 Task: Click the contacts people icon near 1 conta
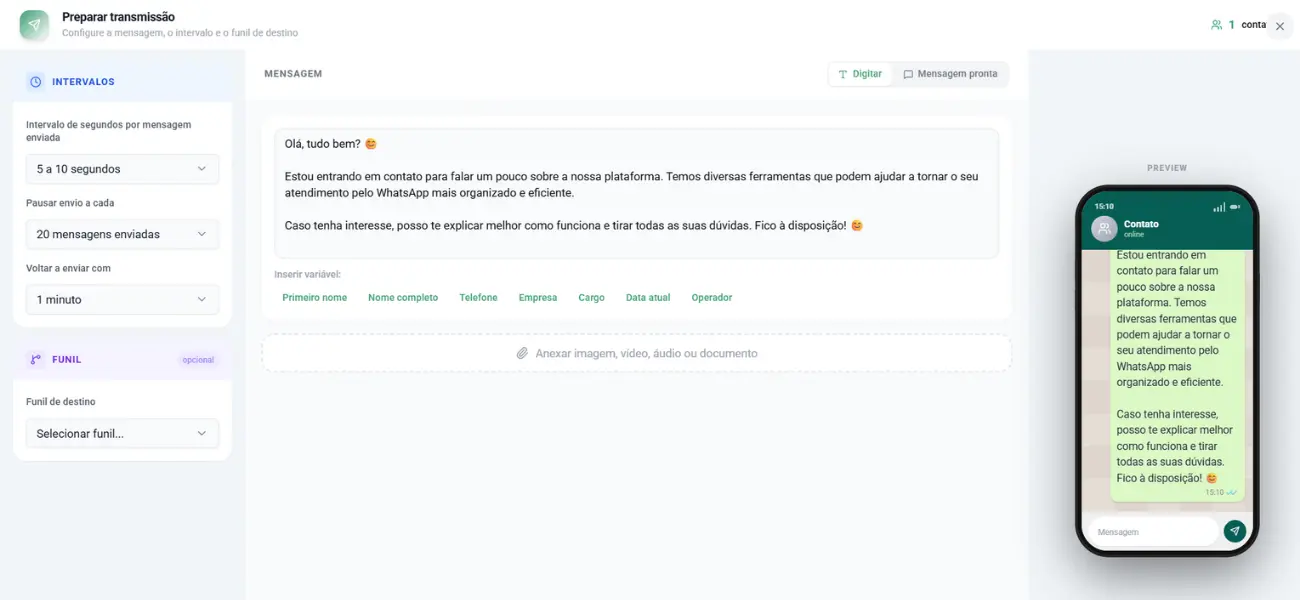[x=1216, y=25]
